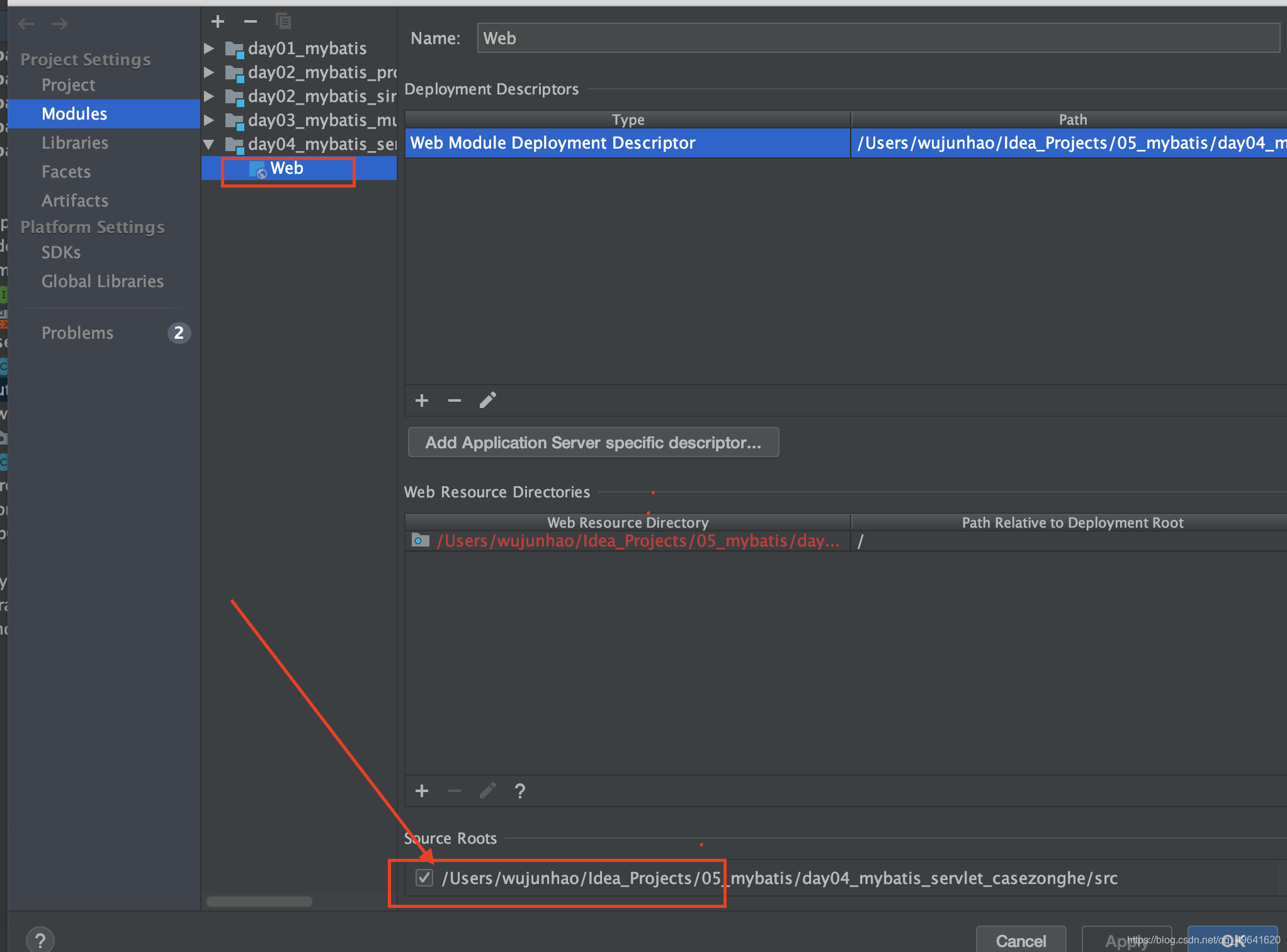1287x952 pixels.
Task: Expand the day03_mybatis module node
Action: pos(209,120)
